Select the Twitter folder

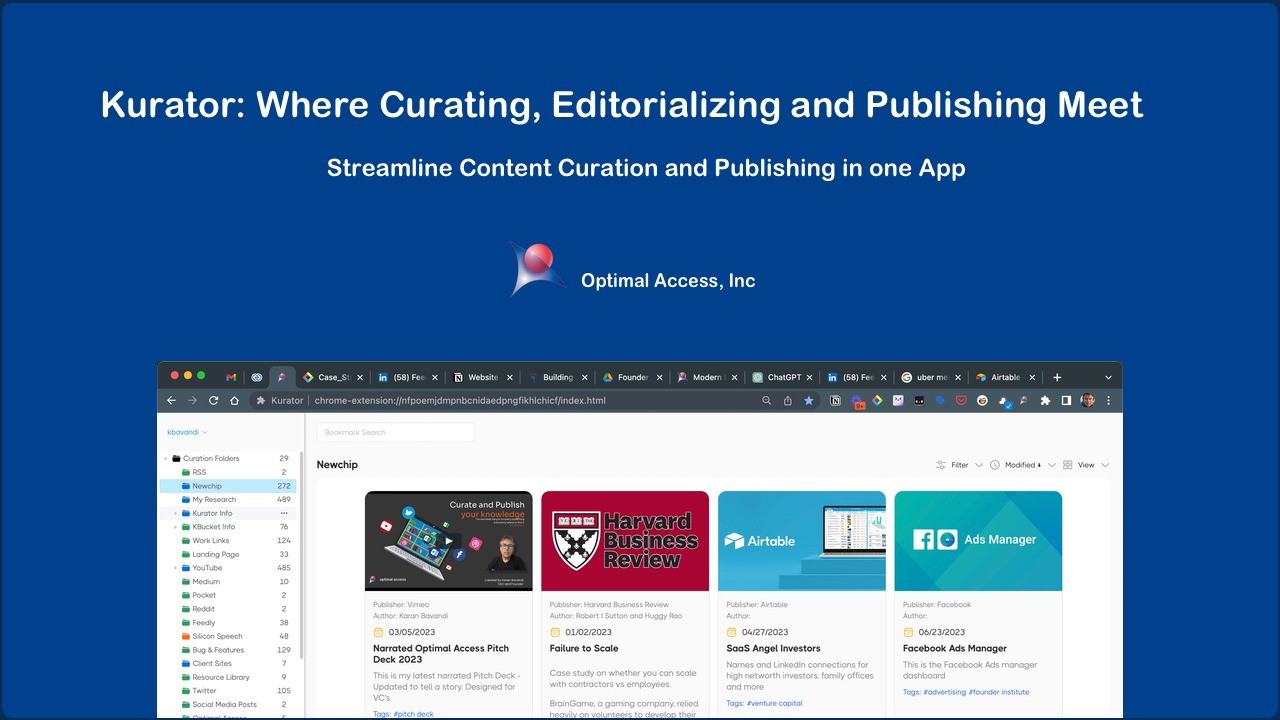[x=228, y=691]
